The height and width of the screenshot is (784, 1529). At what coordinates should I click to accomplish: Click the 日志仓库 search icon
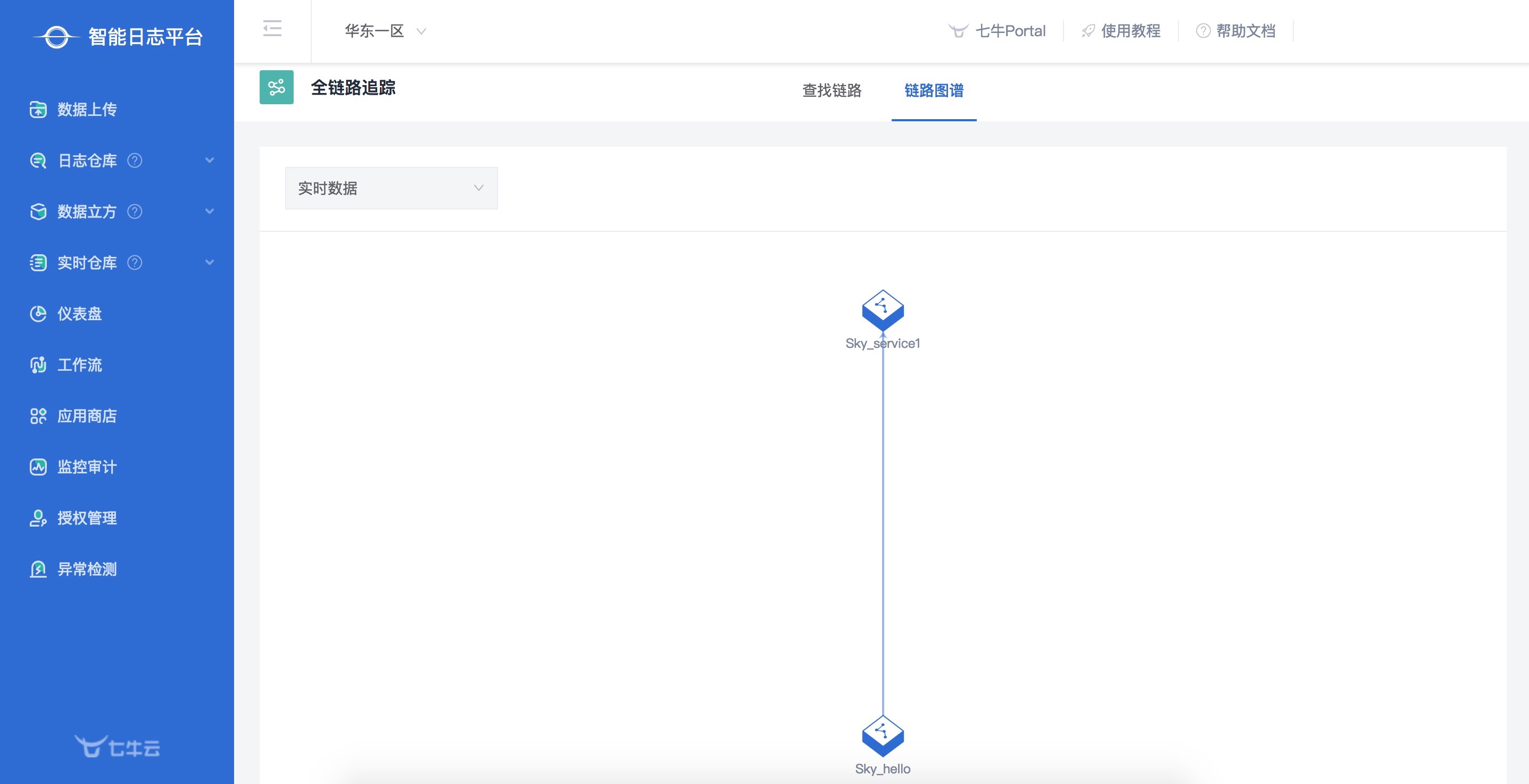point(38,160)
